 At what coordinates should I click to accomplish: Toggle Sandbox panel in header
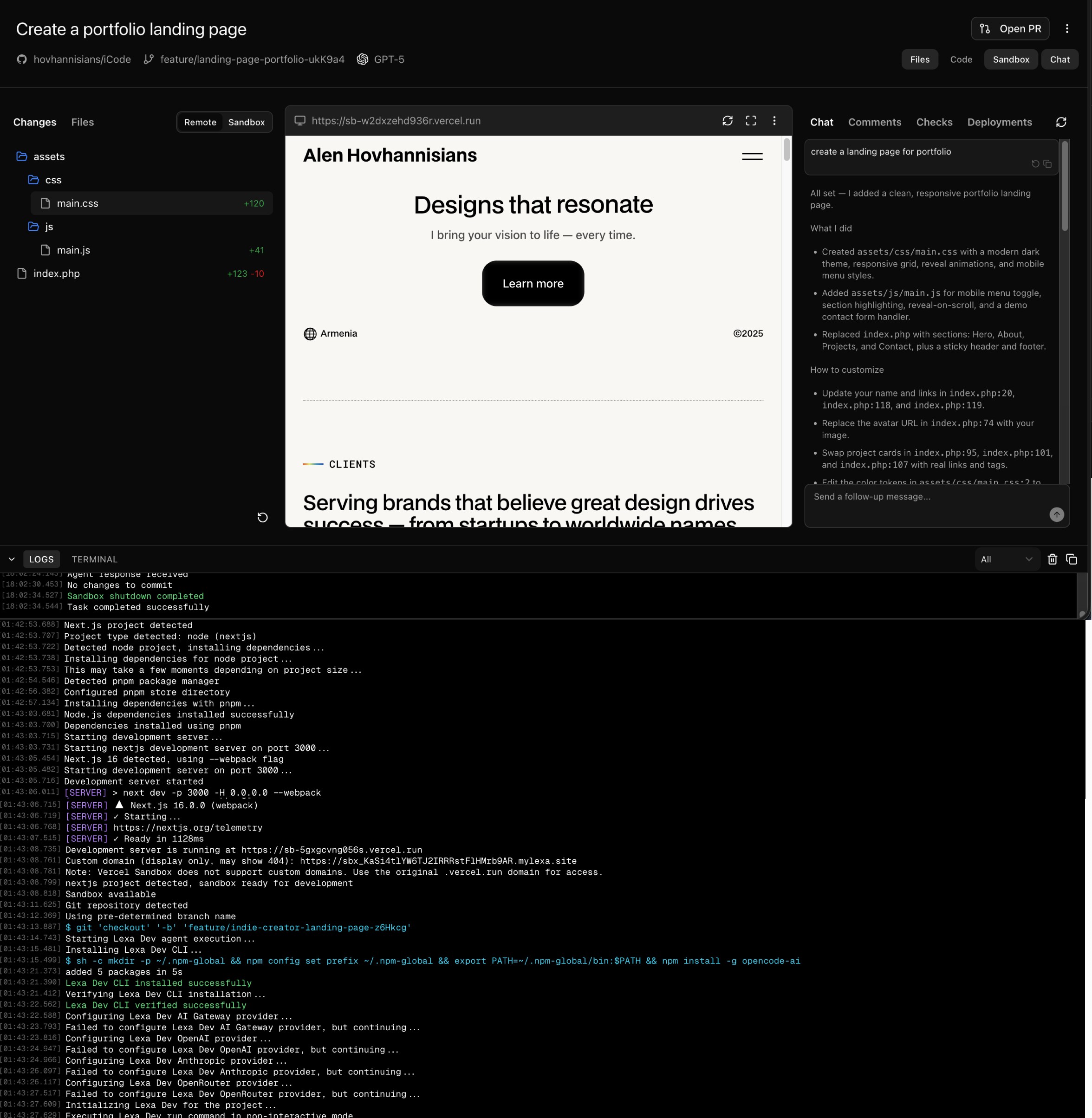pyautogui.click(x=1011, y=59)
